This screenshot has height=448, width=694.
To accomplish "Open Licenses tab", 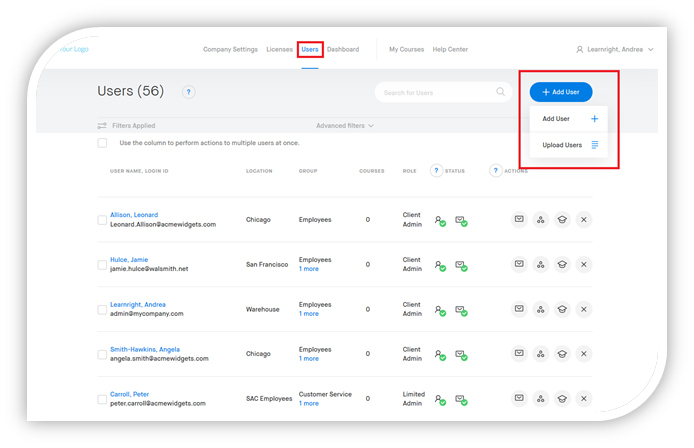I will tap(279, 49).
